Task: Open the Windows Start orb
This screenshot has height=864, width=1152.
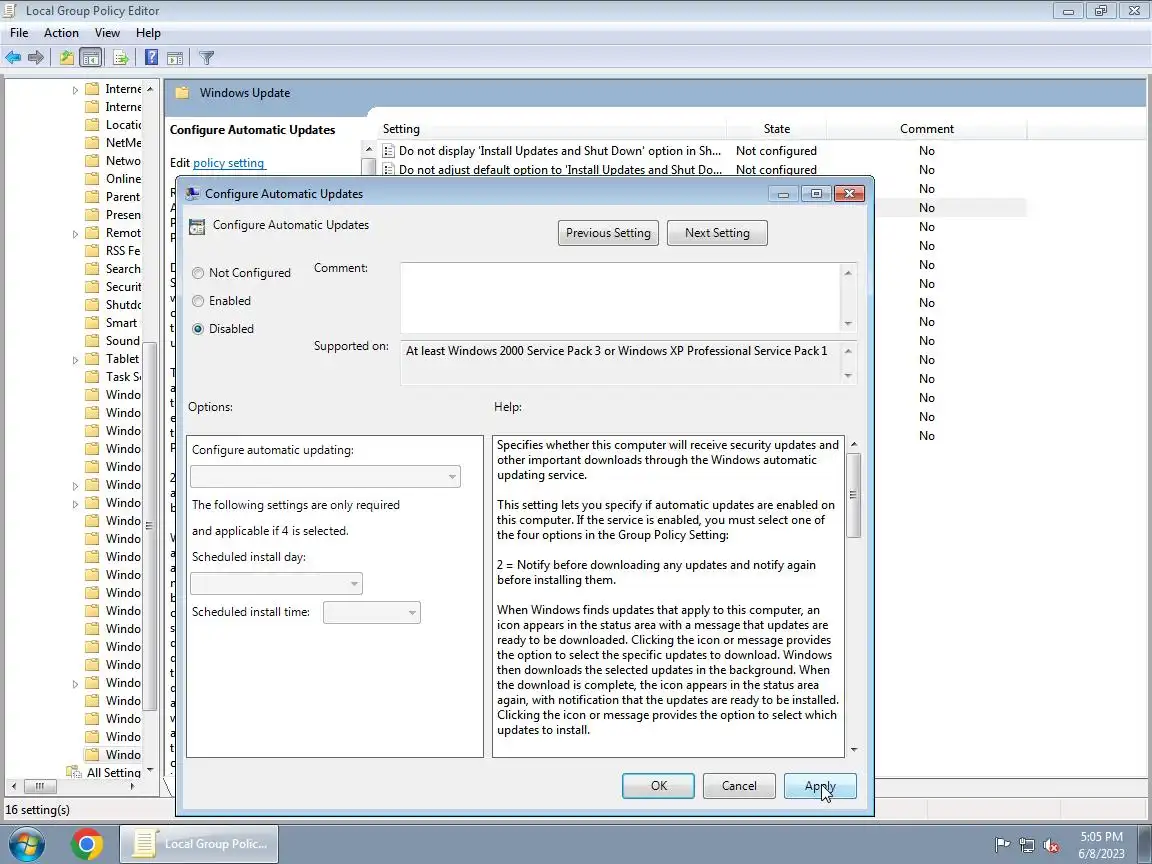Action: click(x=26, y=844)
